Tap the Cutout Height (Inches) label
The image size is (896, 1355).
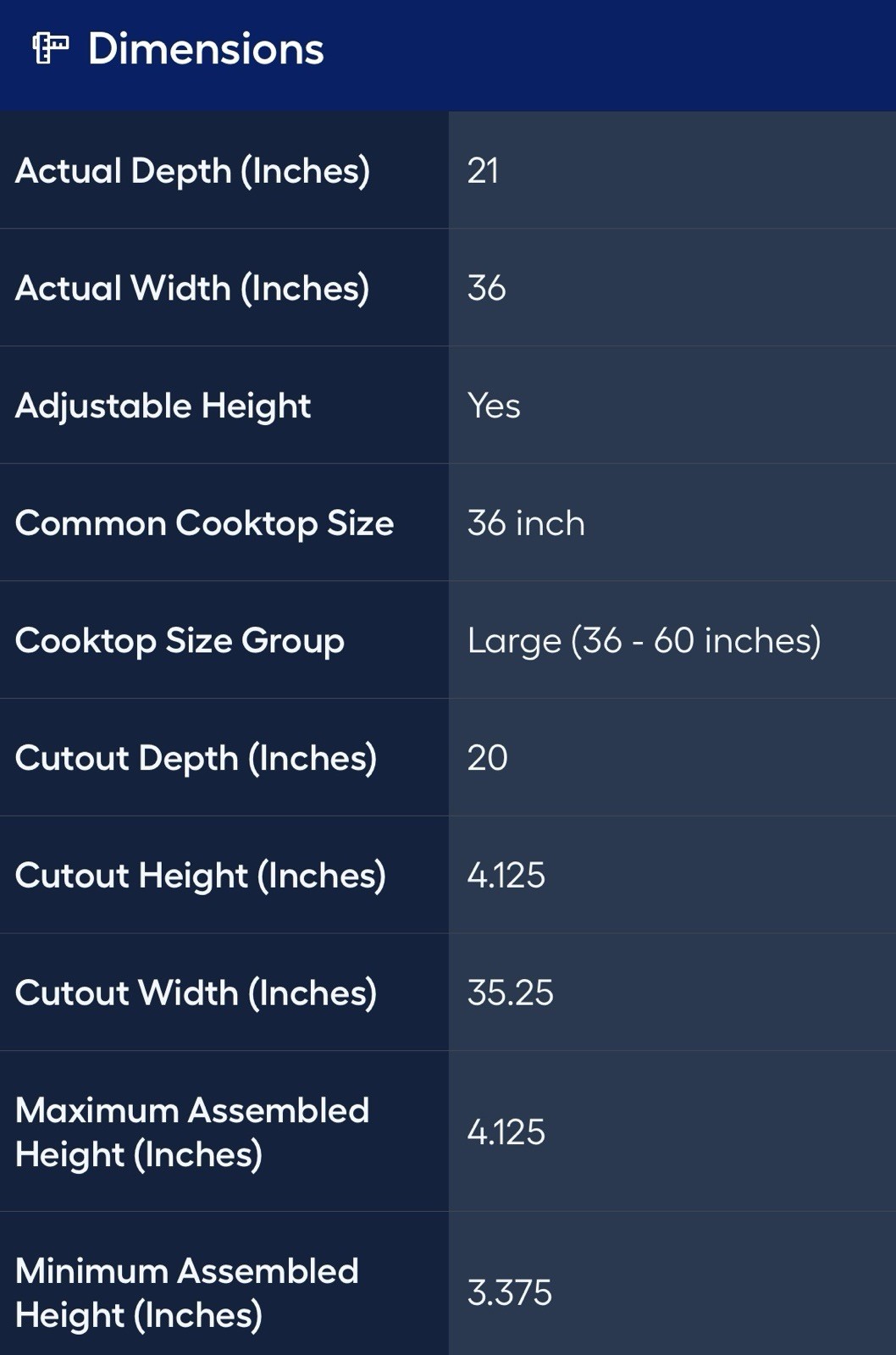click(200, 876)
